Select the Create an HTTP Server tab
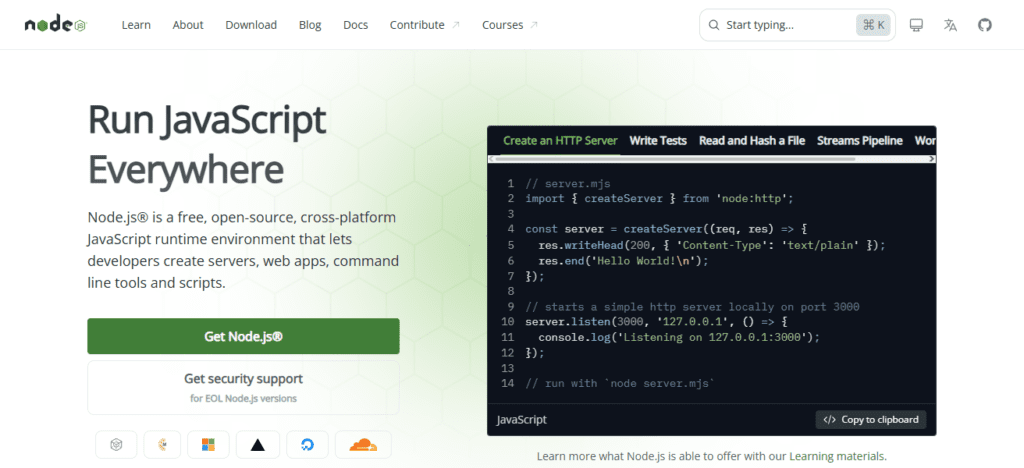 coord(560,140)
